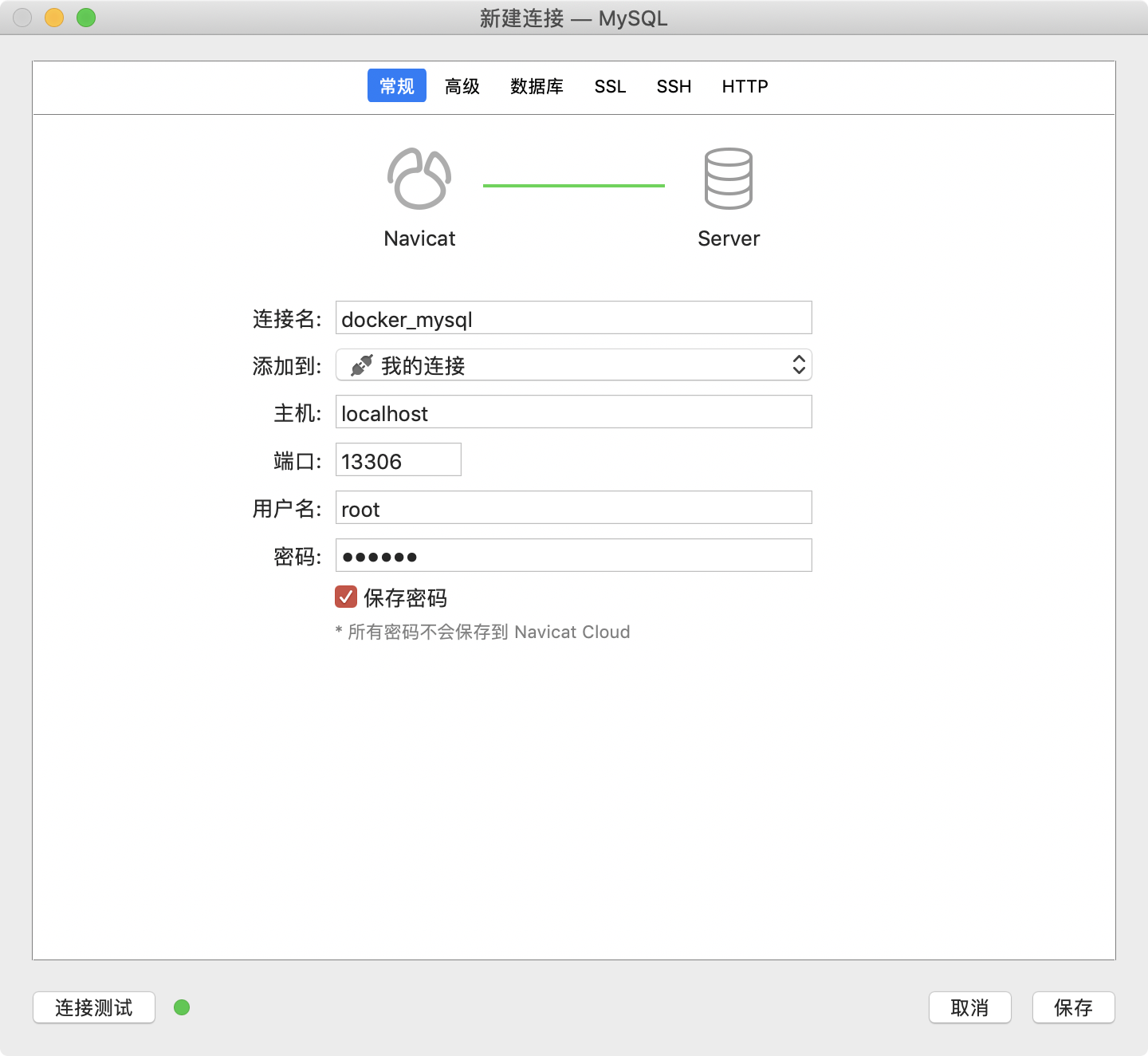Screen dimensions: 1148x1056
Task: Click the 保存 button to save connection
Action: 1073,1007
